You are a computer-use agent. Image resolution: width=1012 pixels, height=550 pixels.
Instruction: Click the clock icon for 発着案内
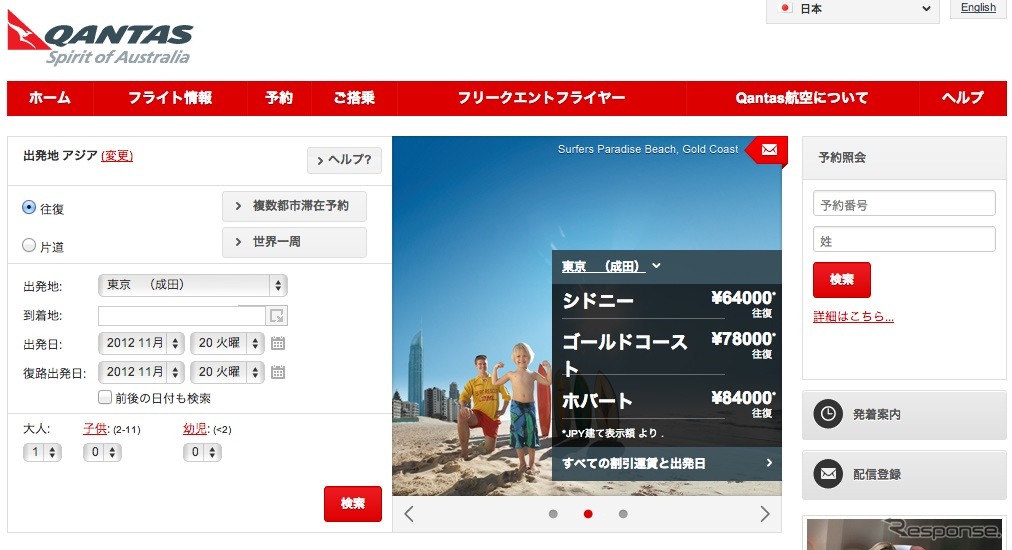[x=827, y=414]
